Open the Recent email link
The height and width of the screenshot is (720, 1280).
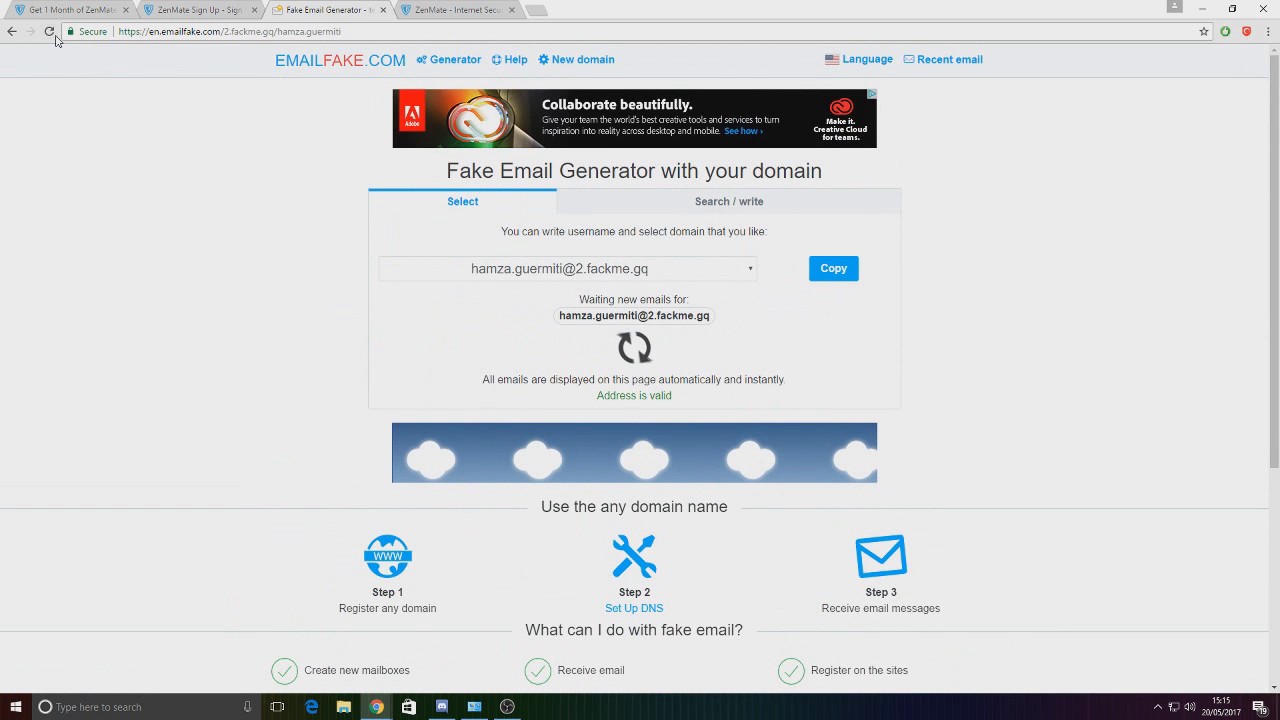943,60
